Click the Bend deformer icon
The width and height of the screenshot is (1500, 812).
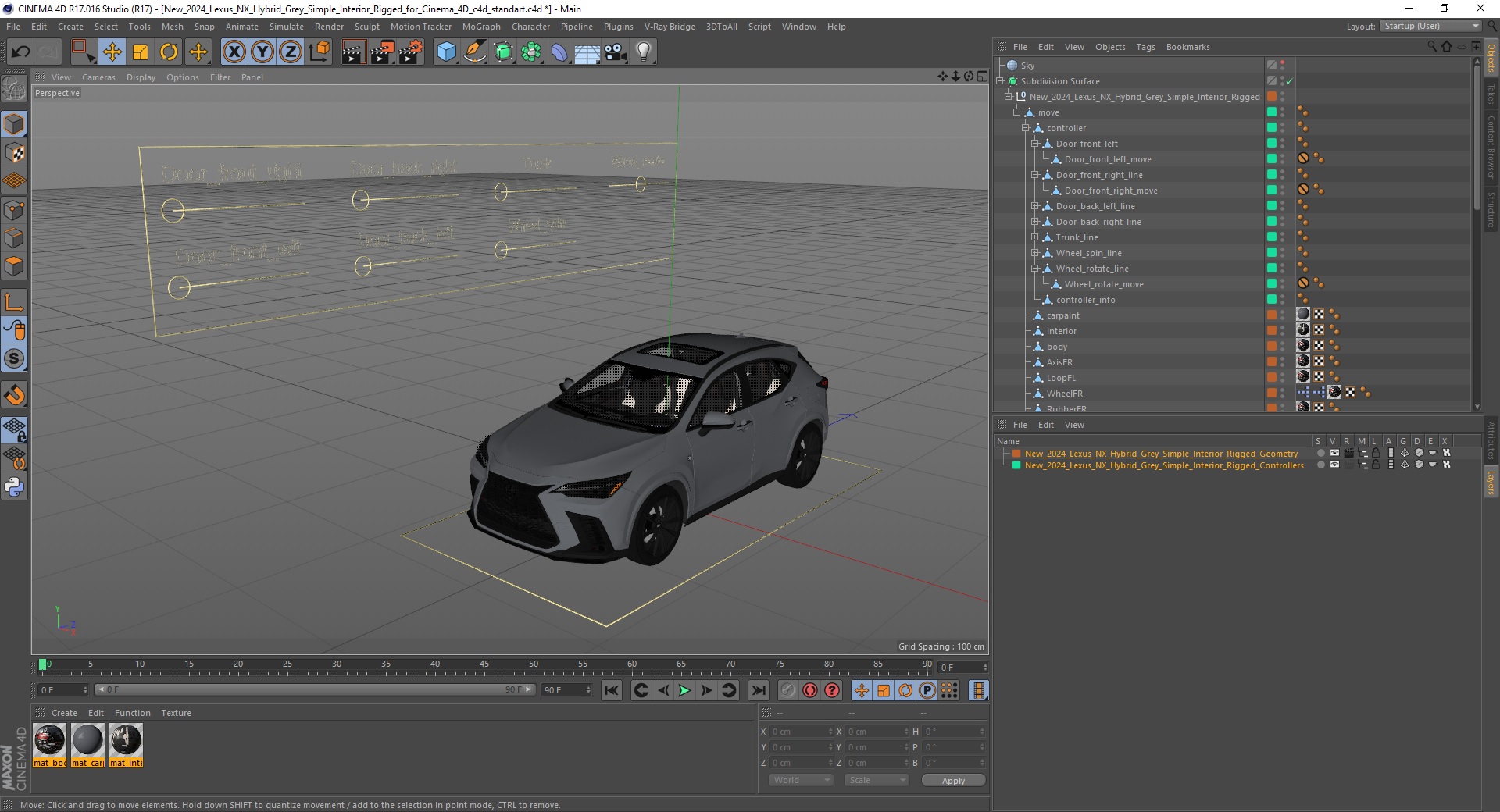tap(559, 52)
